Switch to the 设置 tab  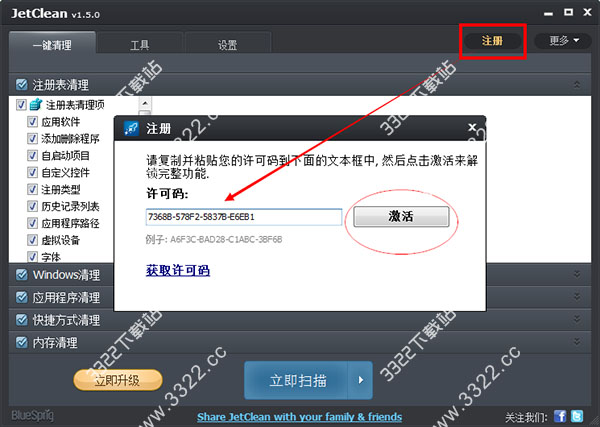click(228, 44)
